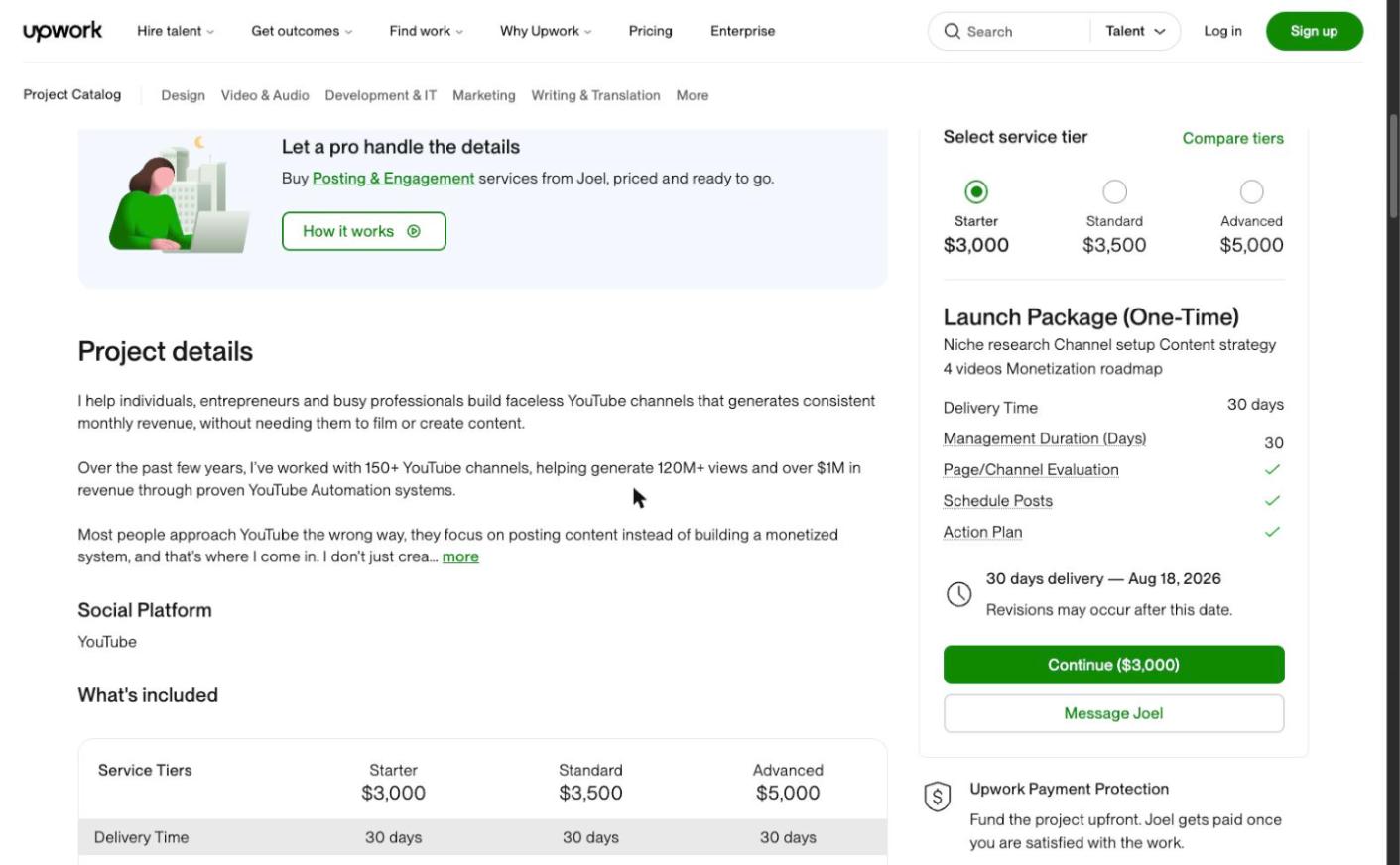This screenshot has width=1400, height=865.
Task: Select the Standard $3,500 tier radio
Action: (x=1114, y=191)
